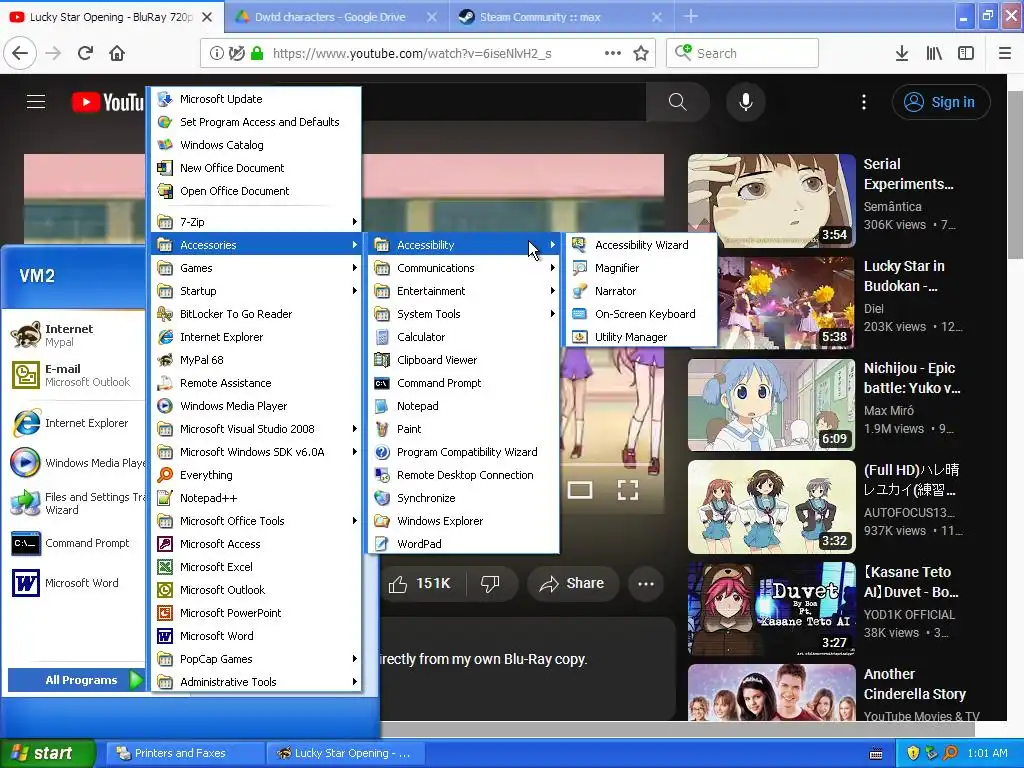
Task: Click the Share button under the video
Action: click(x=571, y=583)
